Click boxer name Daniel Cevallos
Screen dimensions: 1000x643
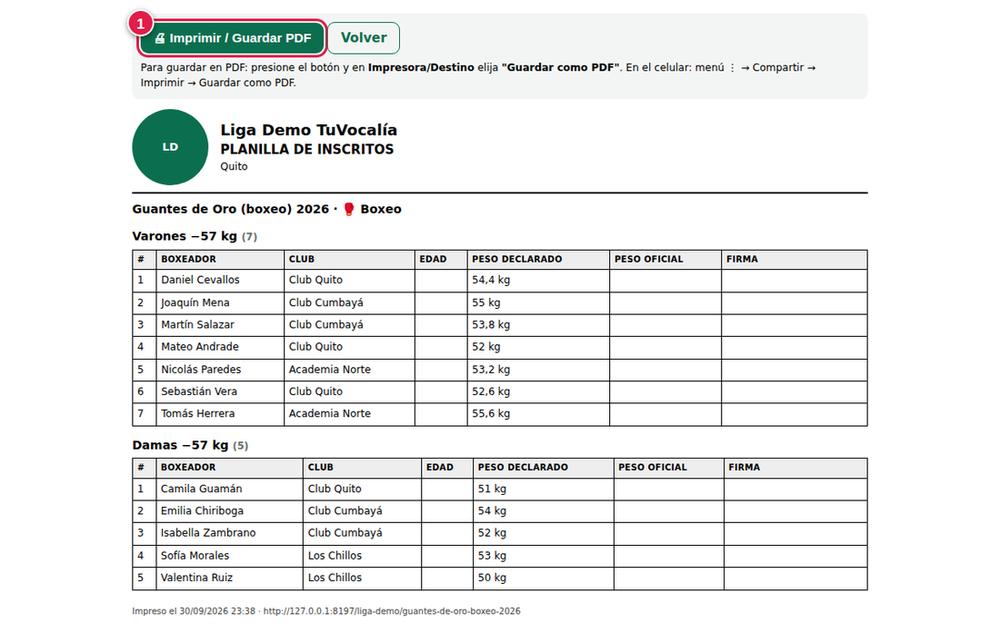pyautogui.click(x=200, y=280)
